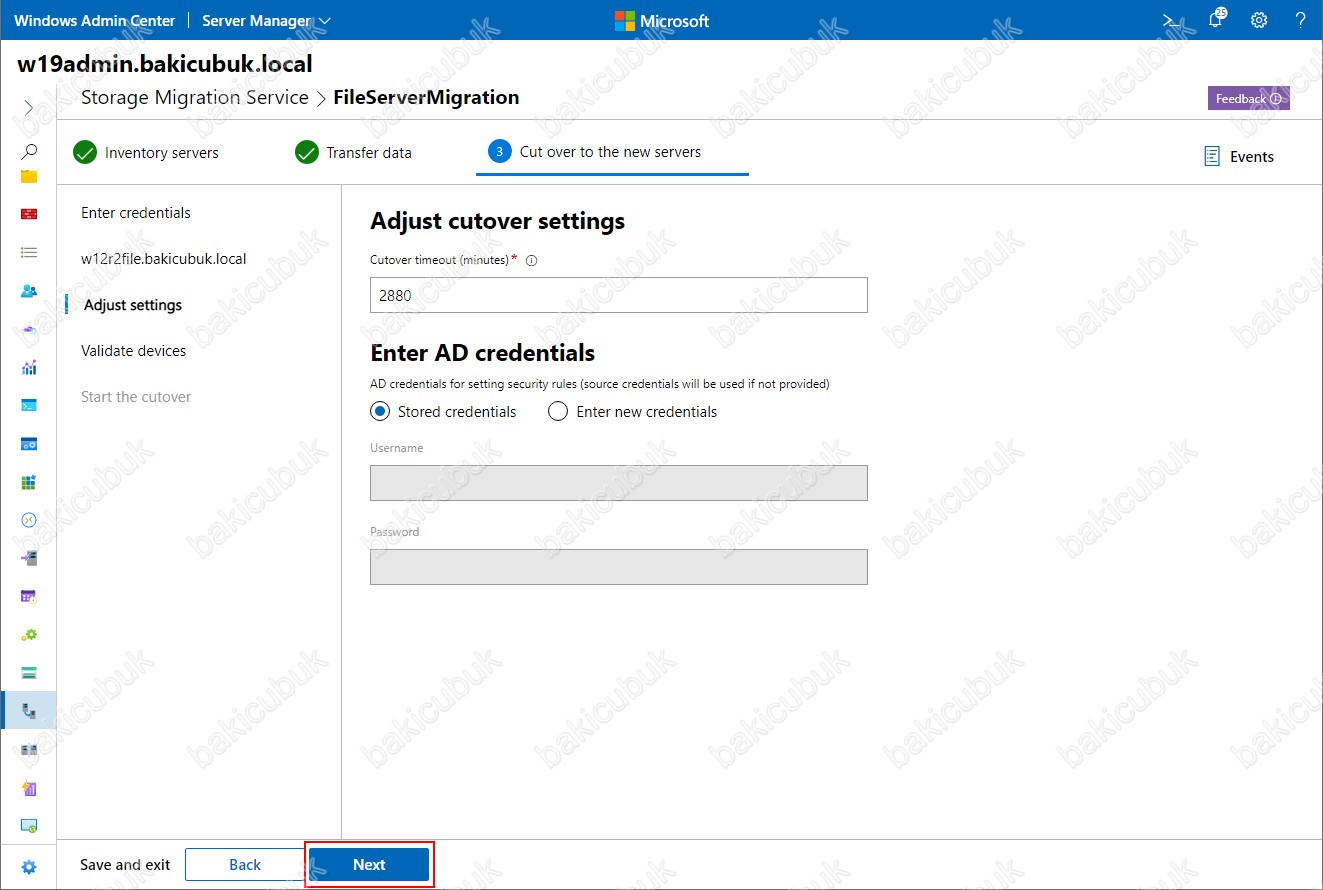Click the Microsoft logo
The height and width of the screenshot is (890, 1323).
662,20
